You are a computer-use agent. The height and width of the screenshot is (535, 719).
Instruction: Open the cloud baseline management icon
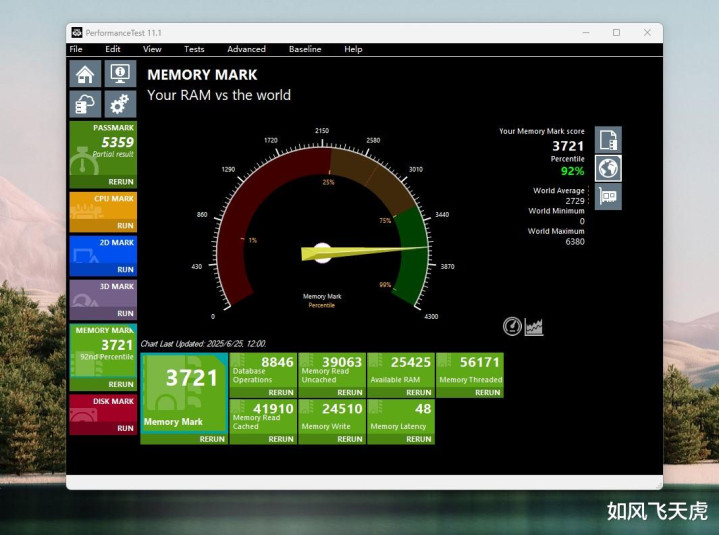pos(85,104)
